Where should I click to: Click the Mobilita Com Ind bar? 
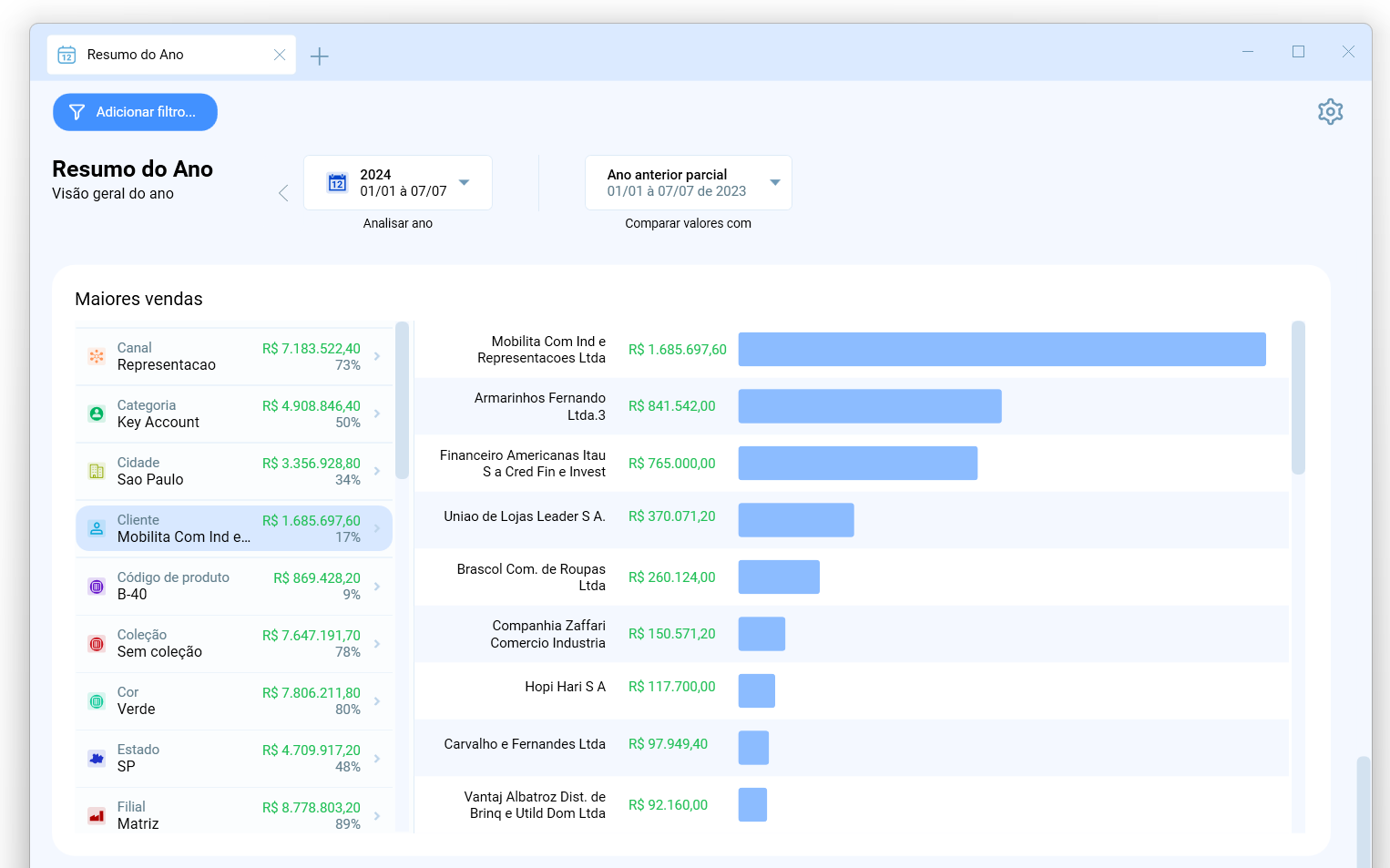[1002, 350]
